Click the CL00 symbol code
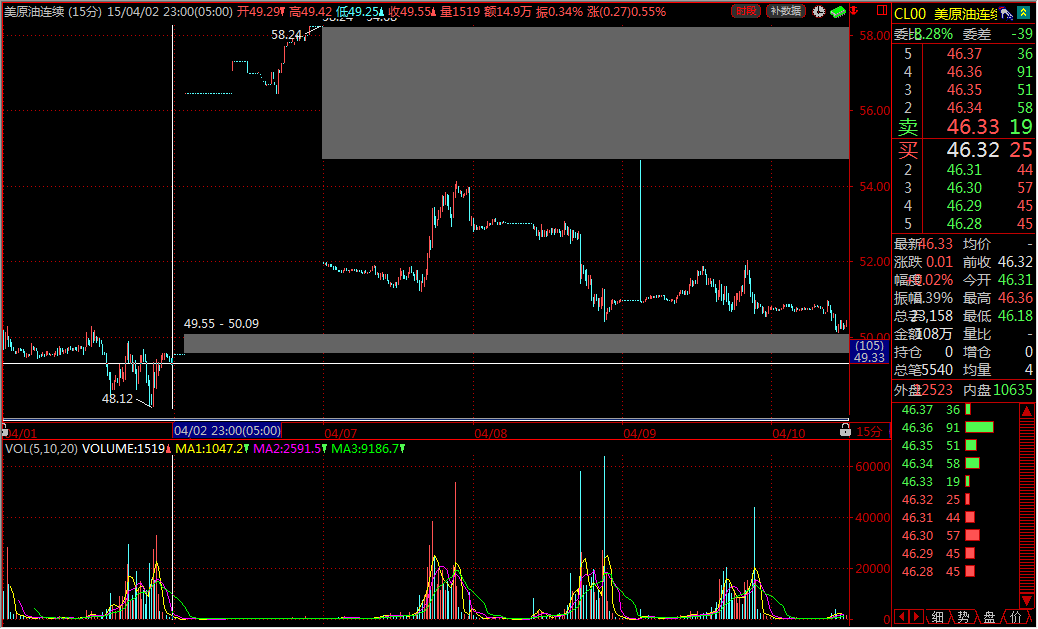Screen dimensions: 1038x629 click(x=911, y=14)
